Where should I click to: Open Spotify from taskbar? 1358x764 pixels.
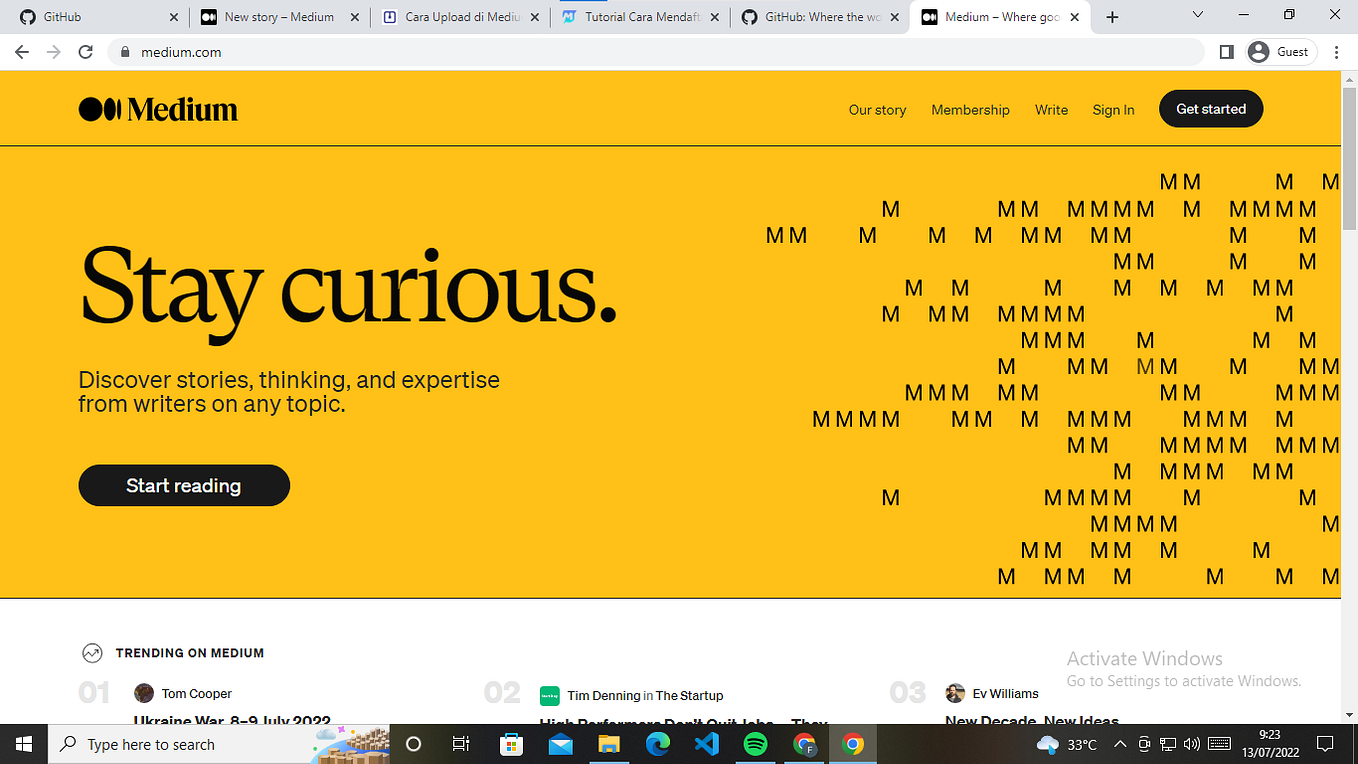[756, 744]
